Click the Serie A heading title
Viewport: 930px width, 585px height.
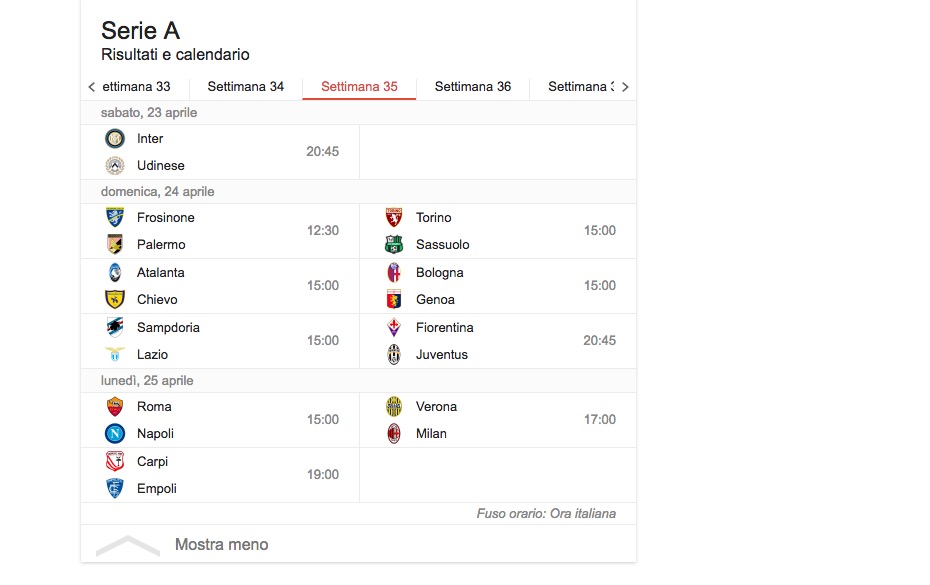(x=141, y=31)
